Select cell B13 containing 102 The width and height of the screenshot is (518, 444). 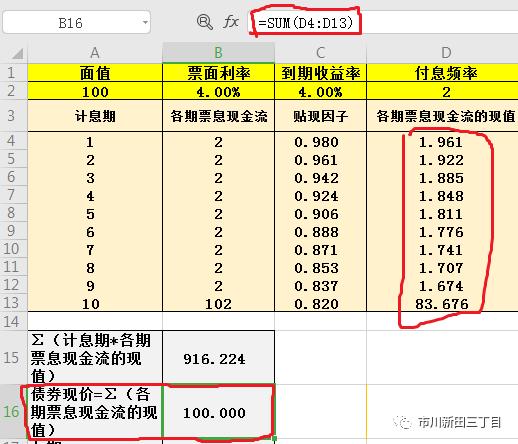pos(218,303)
